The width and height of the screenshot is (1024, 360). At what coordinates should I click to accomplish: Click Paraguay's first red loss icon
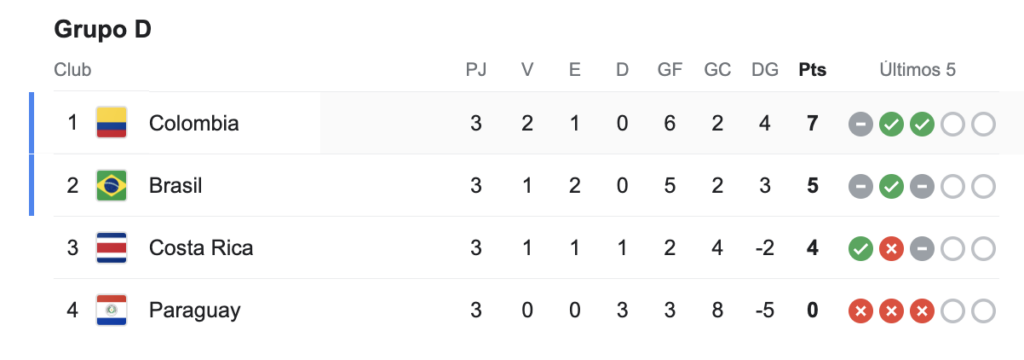(x=861, y=311)
